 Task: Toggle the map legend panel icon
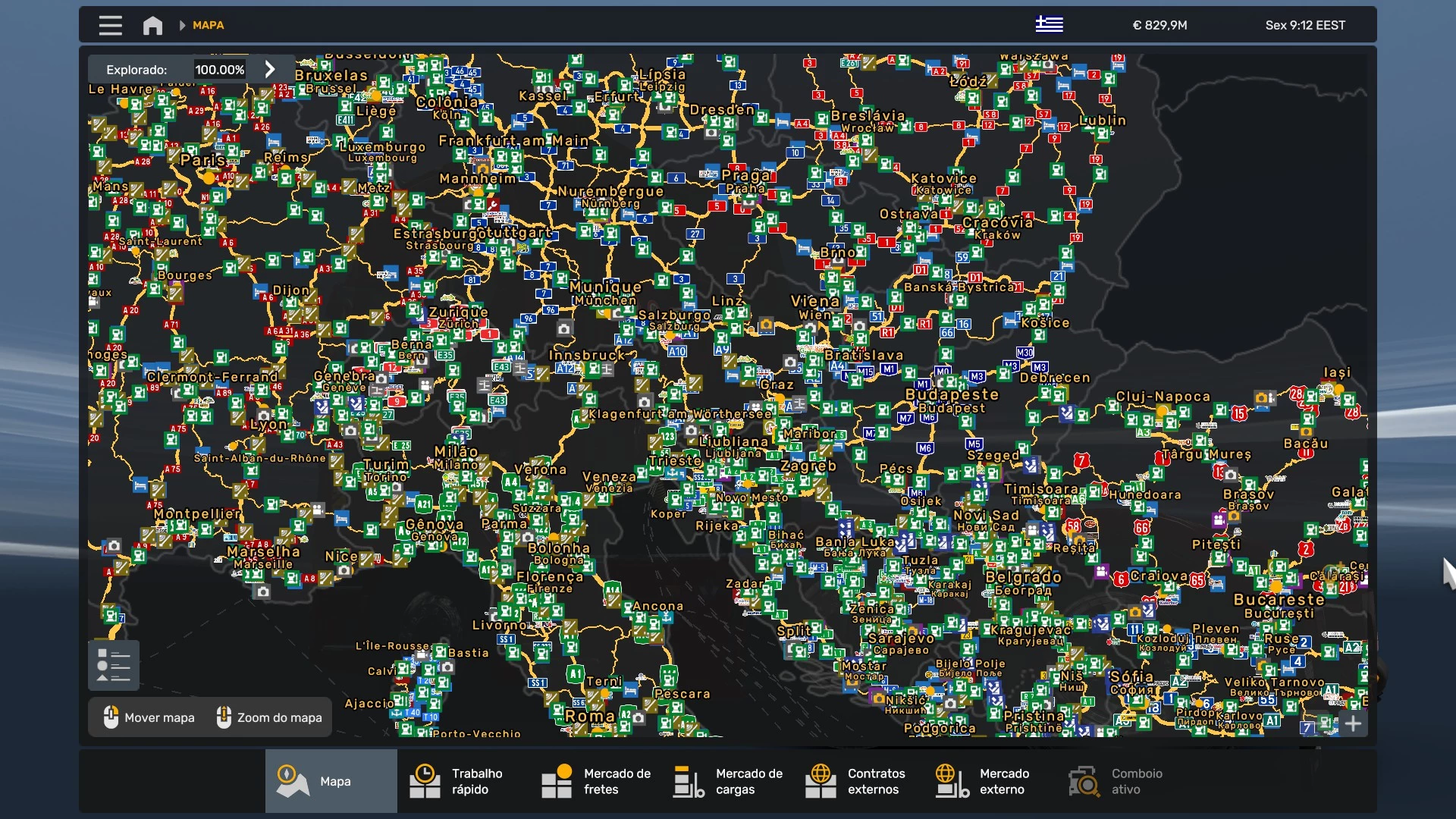pos(114,665)
